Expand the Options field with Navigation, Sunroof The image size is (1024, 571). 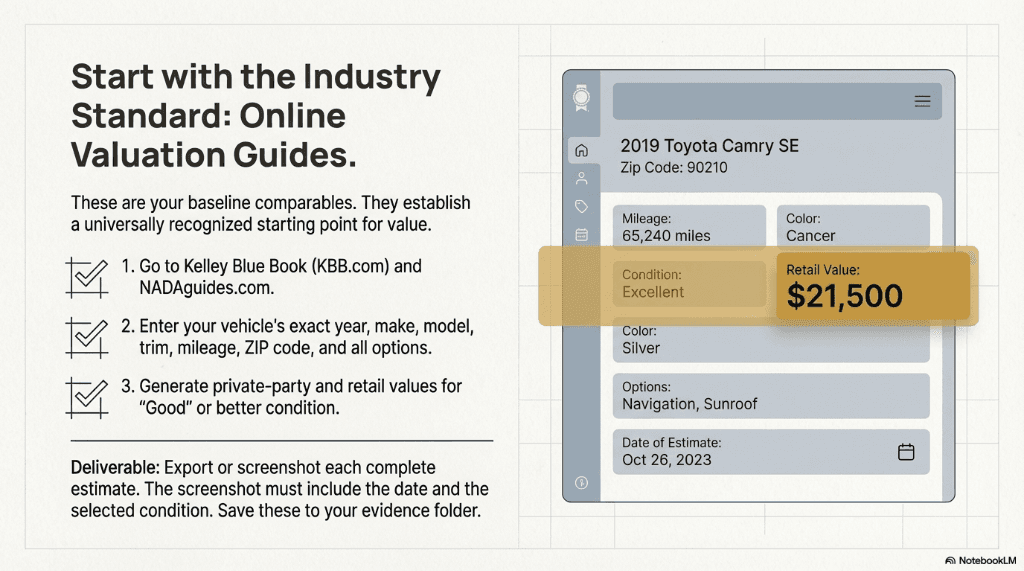tap(770, 396)
